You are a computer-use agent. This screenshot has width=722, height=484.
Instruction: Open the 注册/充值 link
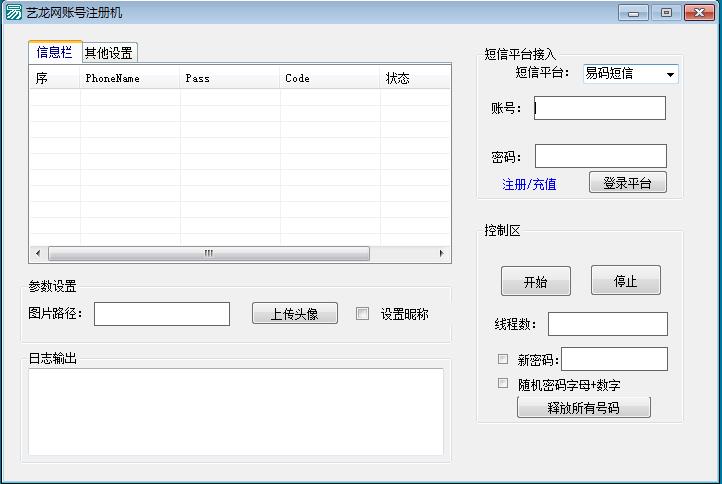(529, 184)
